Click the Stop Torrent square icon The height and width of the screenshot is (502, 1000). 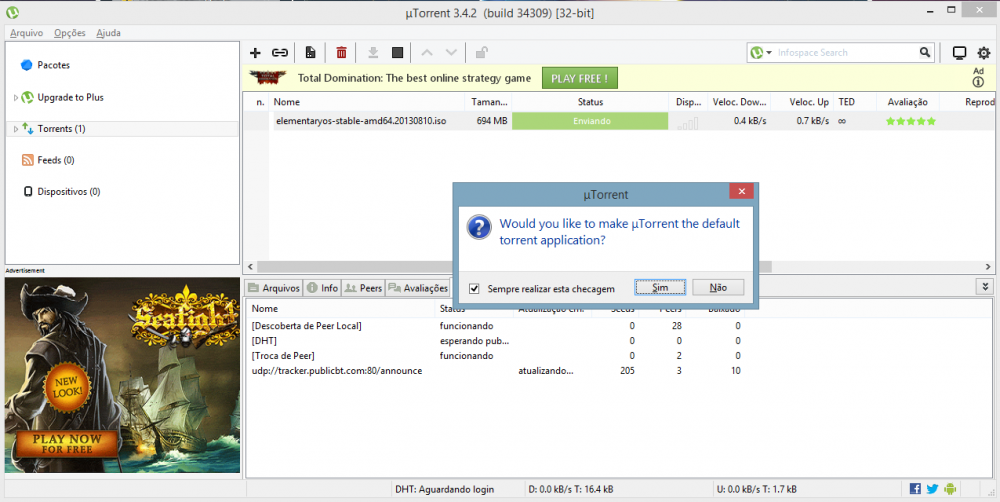pos(397,53)
